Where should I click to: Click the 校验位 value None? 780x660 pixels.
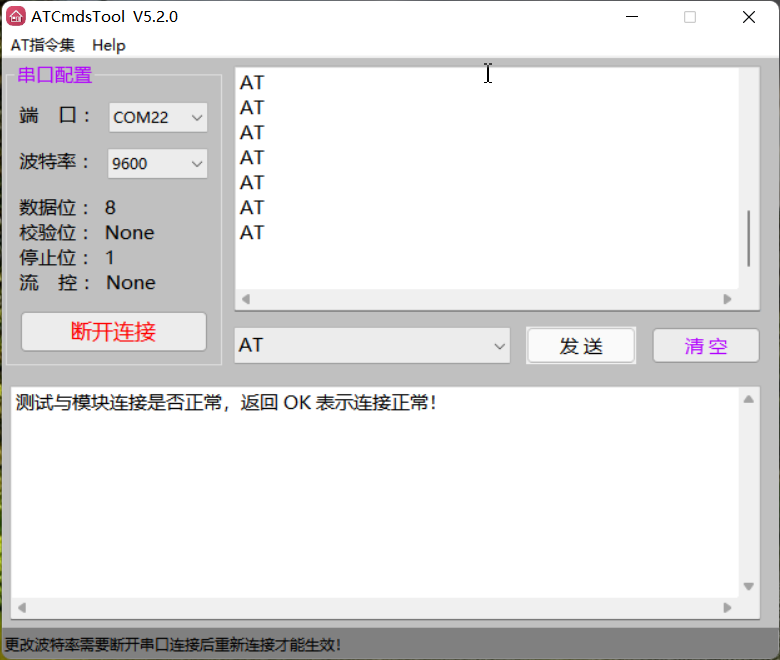(130, 233)
